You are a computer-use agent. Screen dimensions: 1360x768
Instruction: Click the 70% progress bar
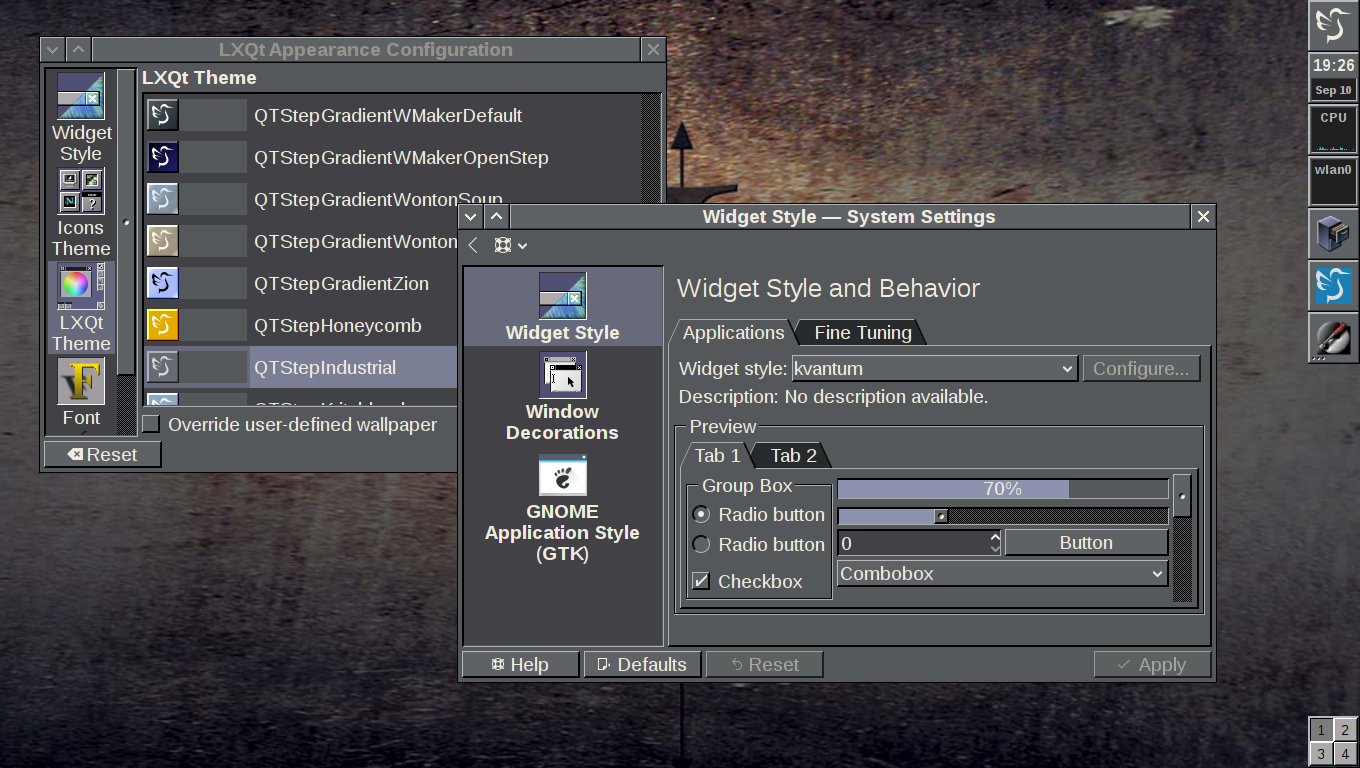(1002, 489)
